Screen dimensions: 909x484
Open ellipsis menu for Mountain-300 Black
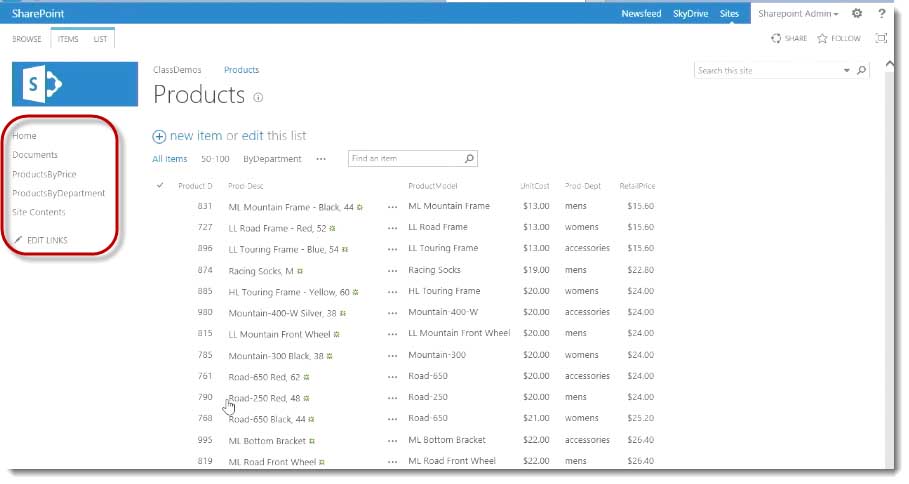pyautogui.click(x=392, y=356)
